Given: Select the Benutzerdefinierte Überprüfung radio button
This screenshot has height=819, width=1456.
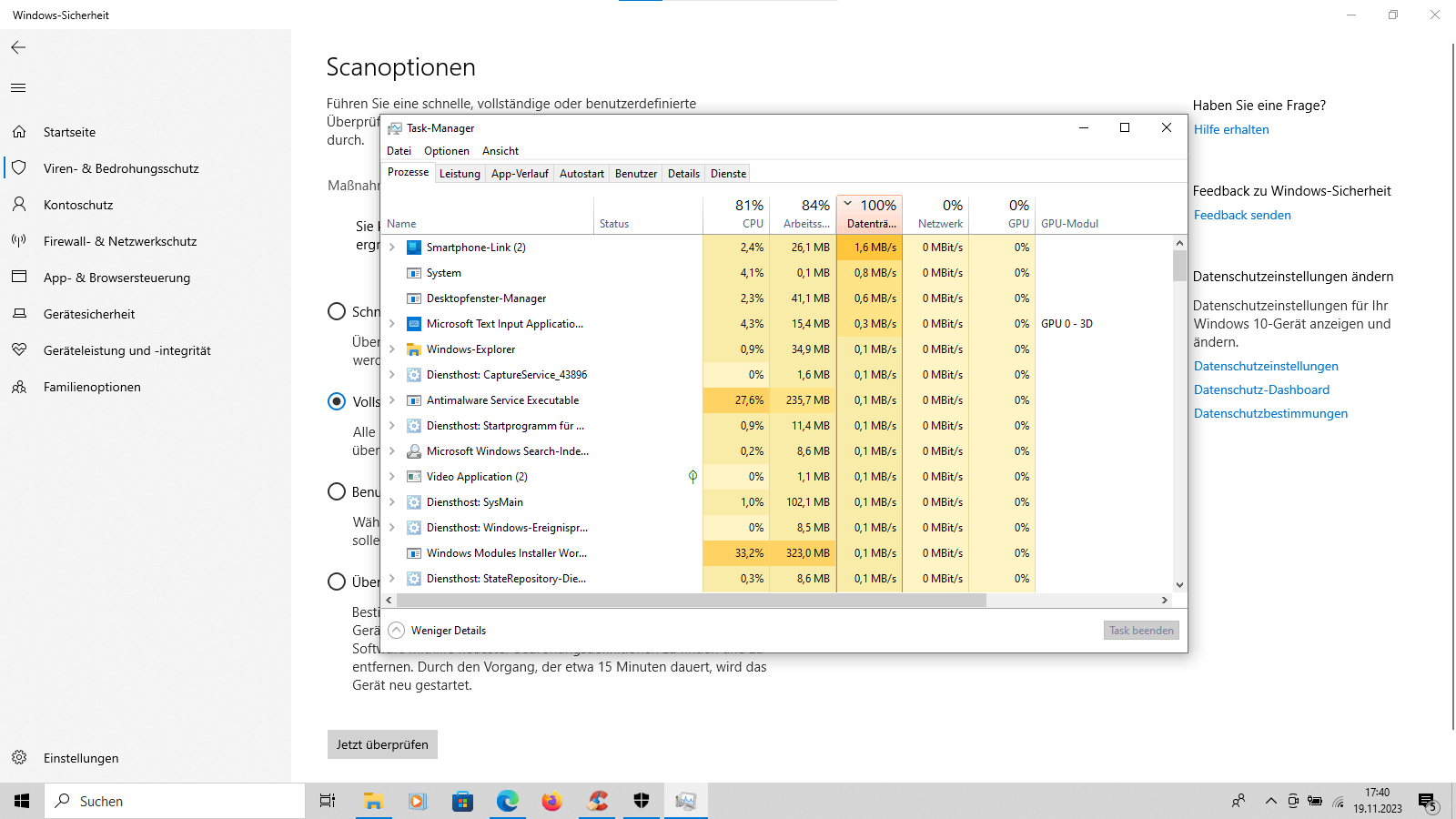Looking at the screenshot, I should click(x=337, y=491).
